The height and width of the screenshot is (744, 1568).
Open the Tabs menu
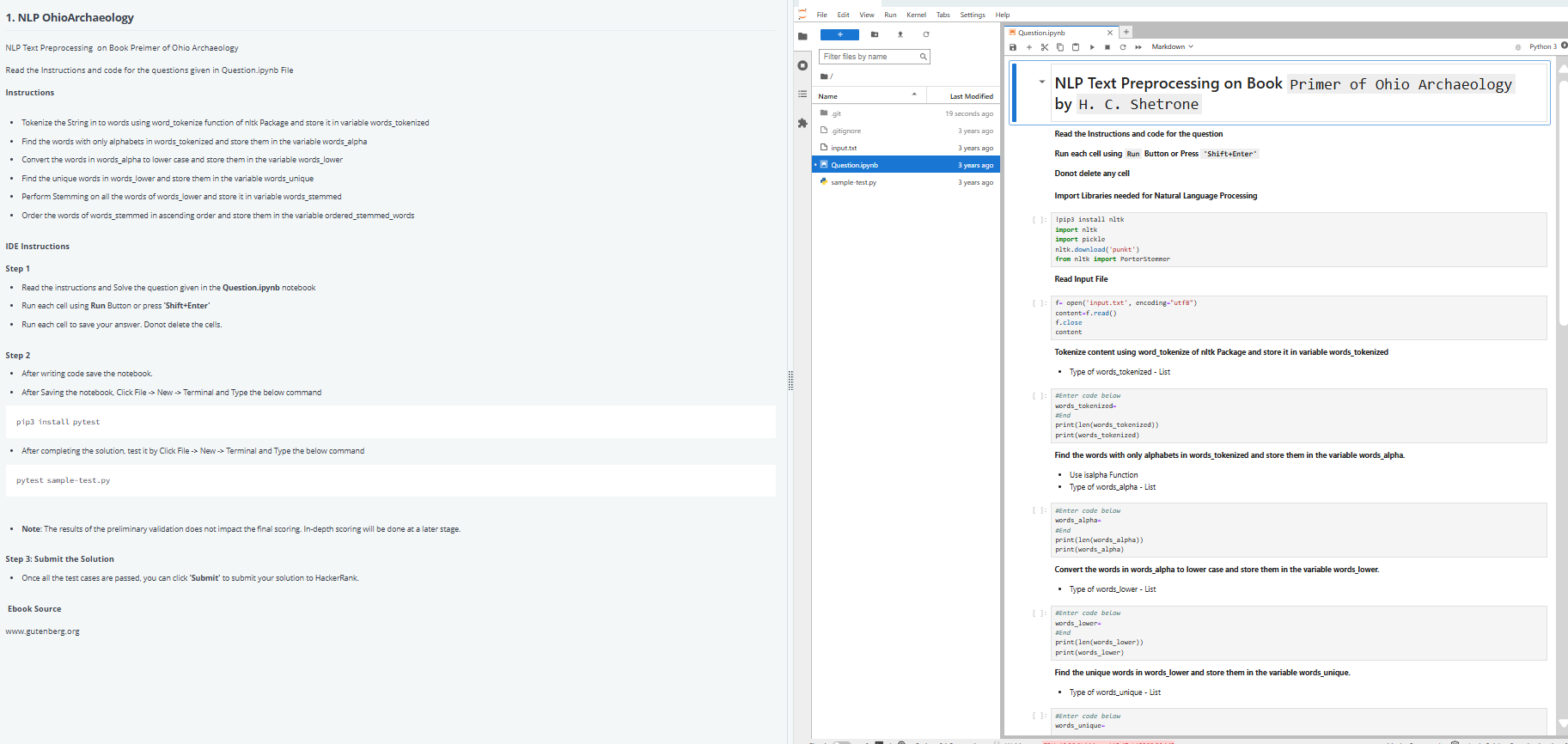click(943, 15)
